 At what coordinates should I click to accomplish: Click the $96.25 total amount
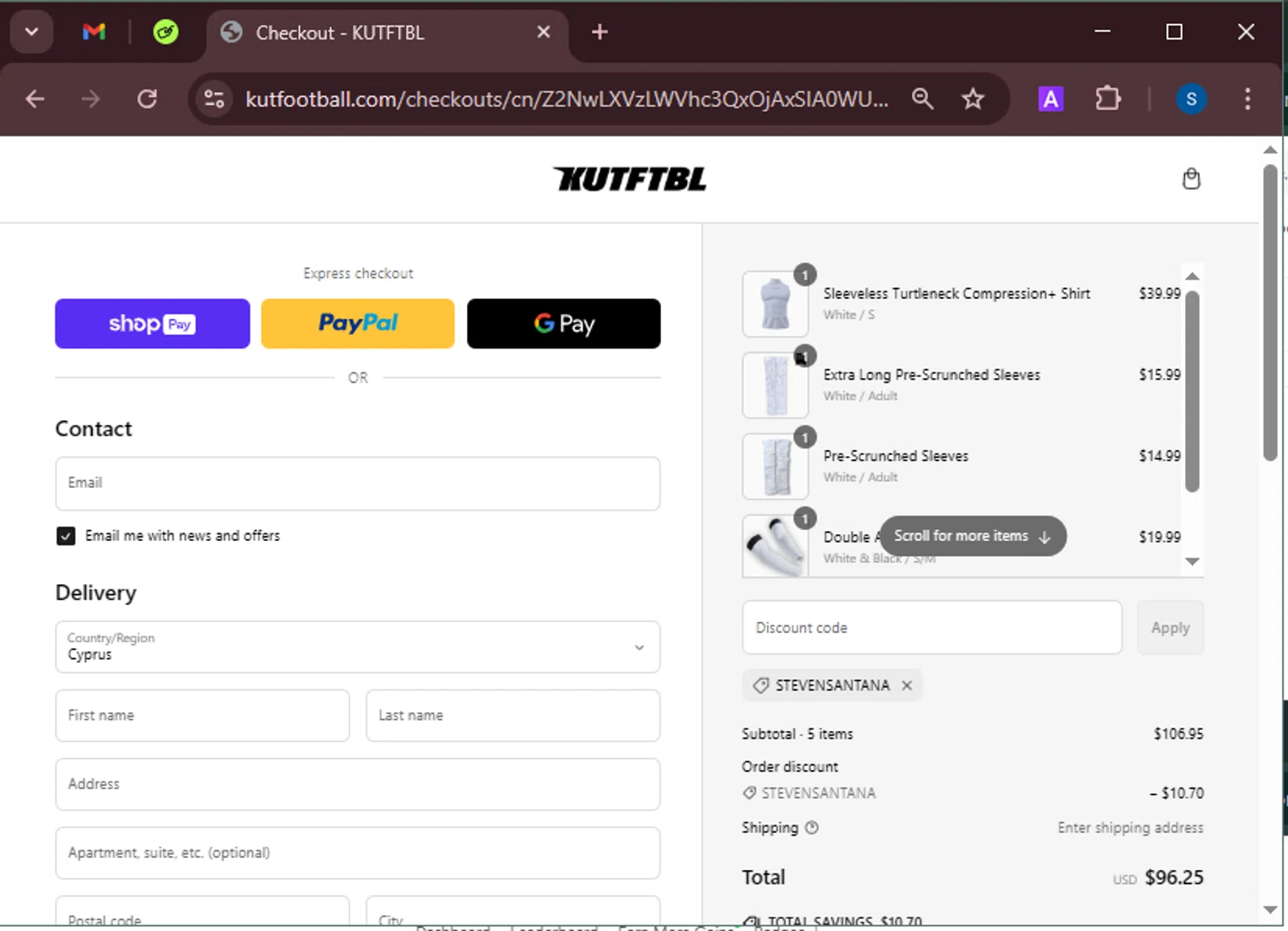coord(1174,878)
